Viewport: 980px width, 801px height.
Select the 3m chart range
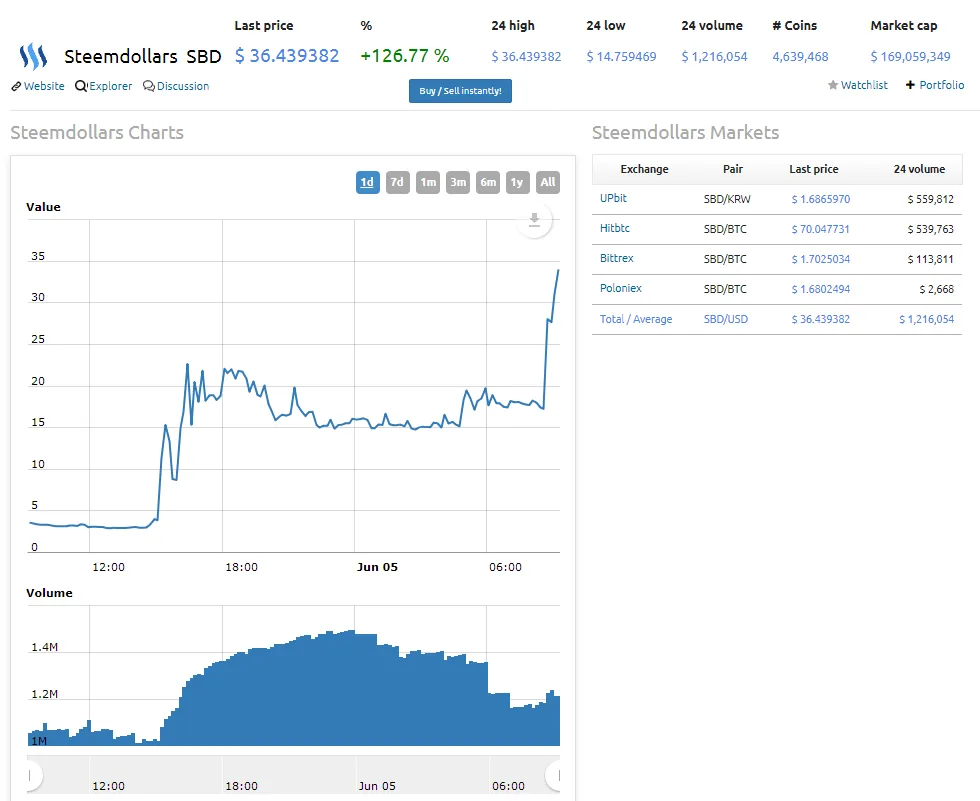click(458, 182)
